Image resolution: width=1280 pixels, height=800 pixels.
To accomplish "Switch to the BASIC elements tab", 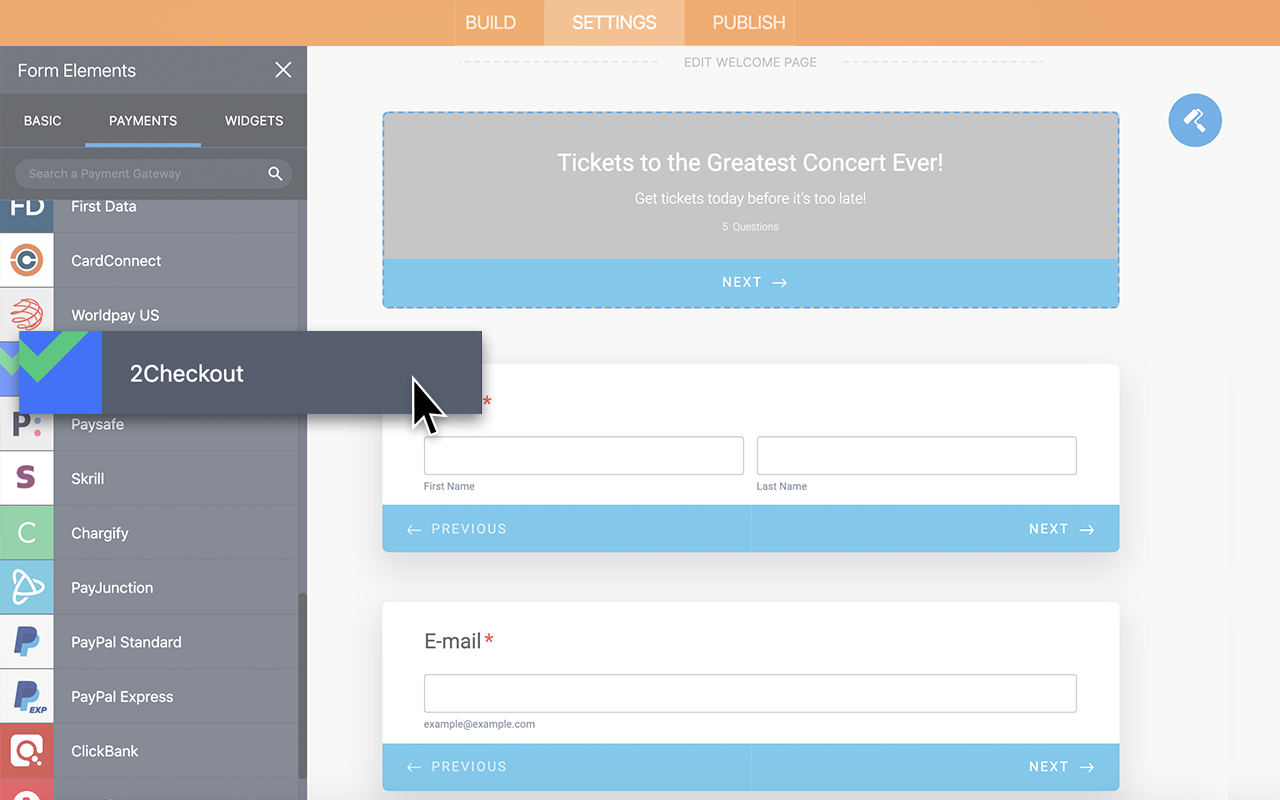I will point(42,120).
